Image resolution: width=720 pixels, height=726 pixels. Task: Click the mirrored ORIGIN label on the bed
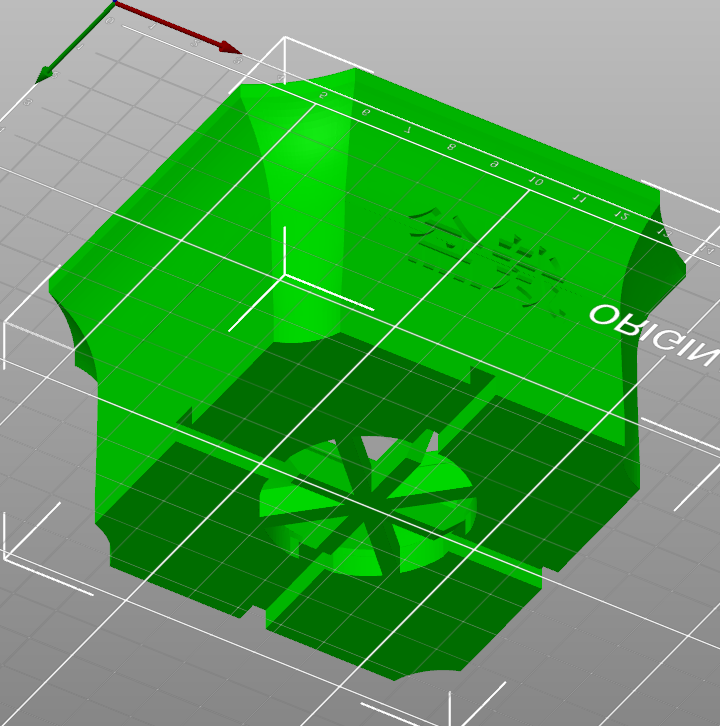tap(654, 337)
